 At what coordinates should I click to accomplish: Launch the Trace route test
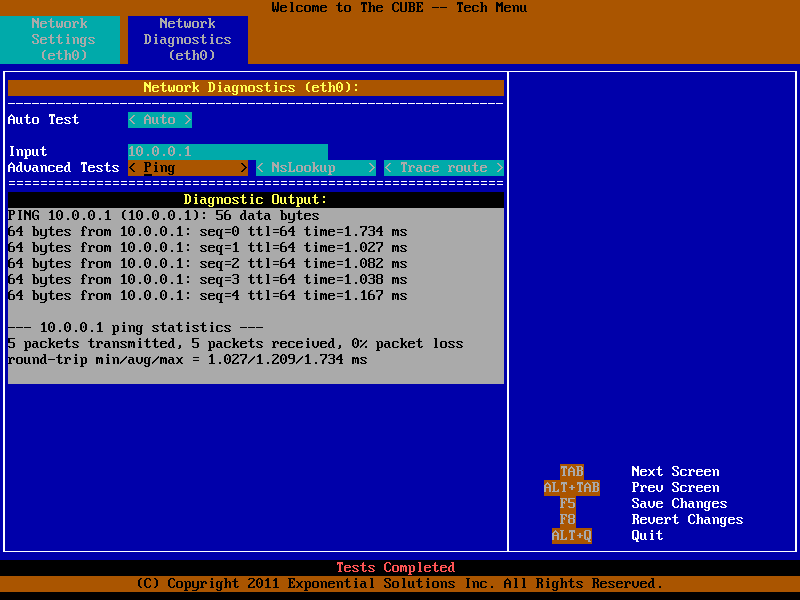[x=444, y=168]
